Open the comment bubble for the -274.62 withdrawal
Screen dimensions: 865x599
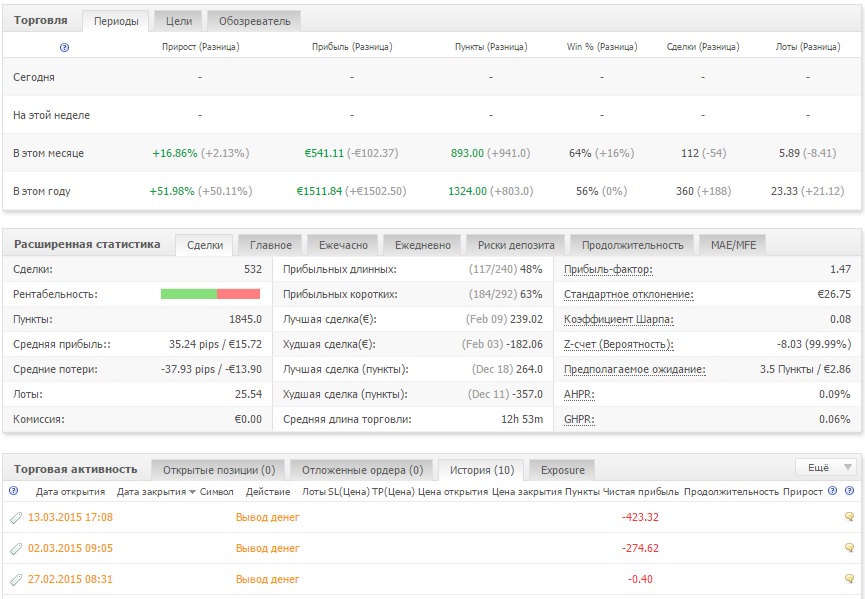[849, 549]
